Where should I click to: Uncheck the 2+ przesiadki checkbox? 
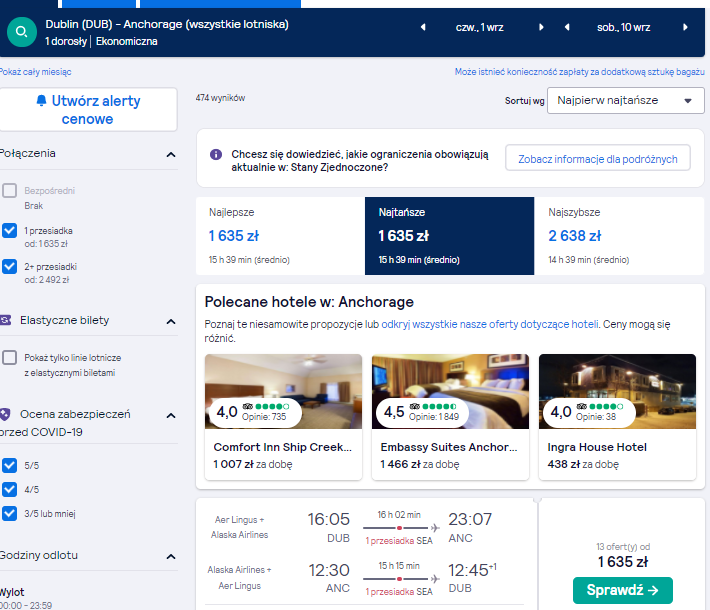pos(10,266)
